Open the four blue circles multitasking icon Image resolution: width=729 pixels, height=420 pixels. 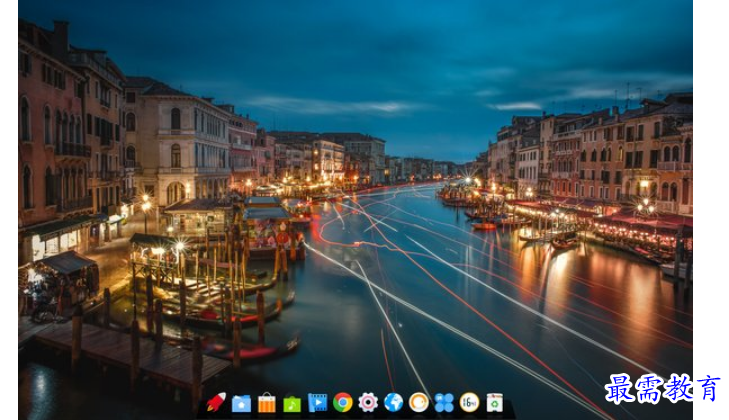(444, 403)
